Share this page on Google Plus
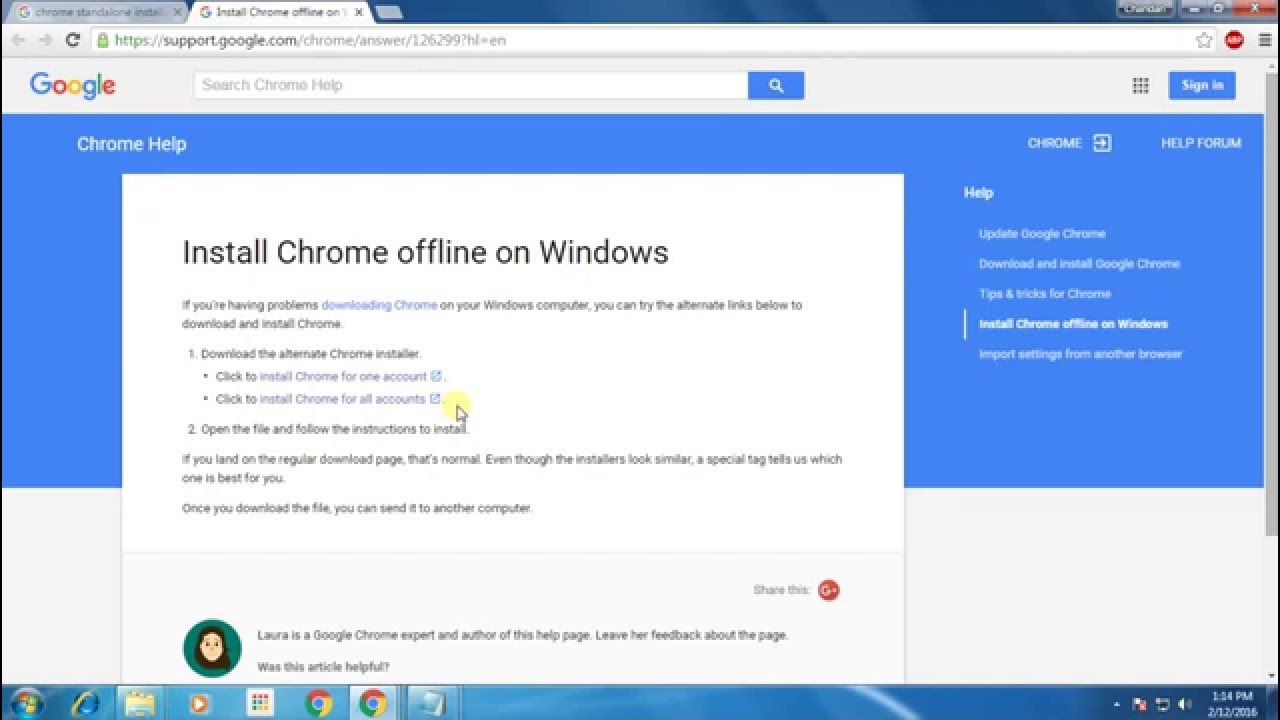Image resolution: width=1280 pixels, height=720 pixels. tap(828, 590)
